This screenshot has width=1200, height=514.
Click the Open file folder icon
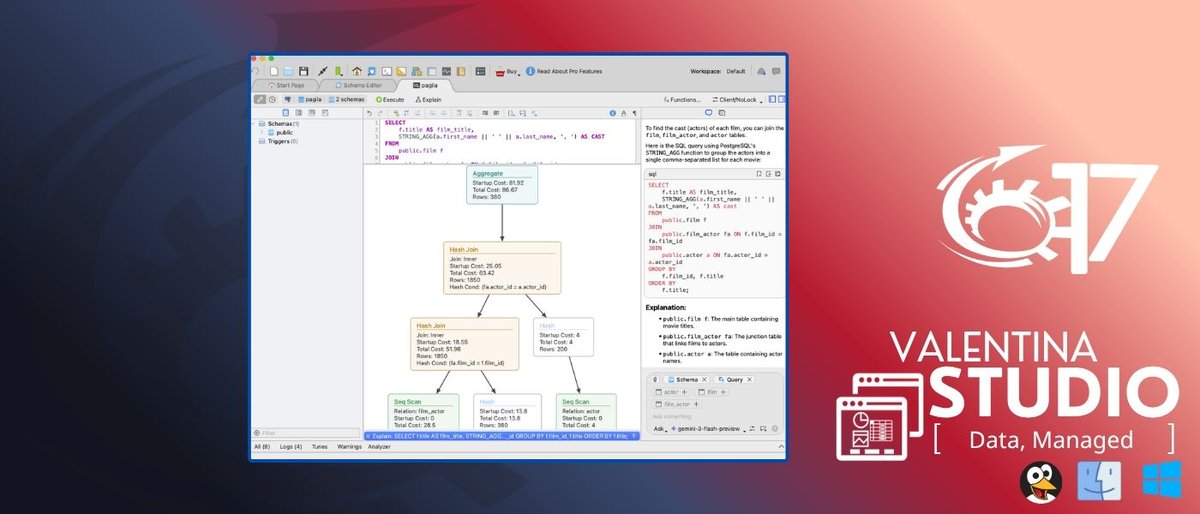tap(288, 71)
